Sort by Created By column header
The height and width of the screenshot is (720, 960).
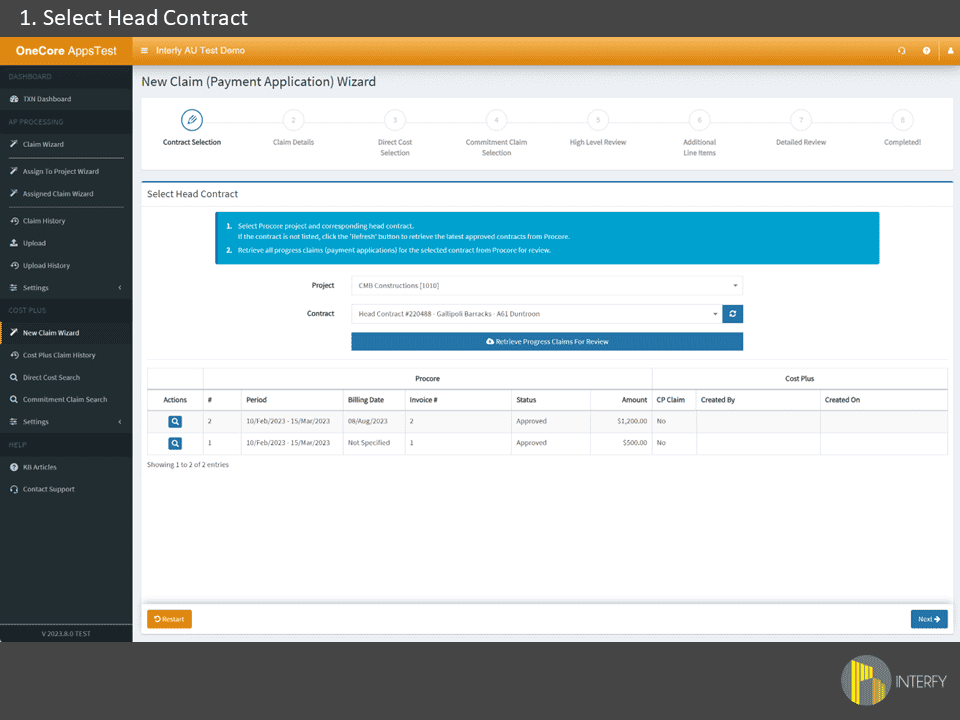point(758,400)
